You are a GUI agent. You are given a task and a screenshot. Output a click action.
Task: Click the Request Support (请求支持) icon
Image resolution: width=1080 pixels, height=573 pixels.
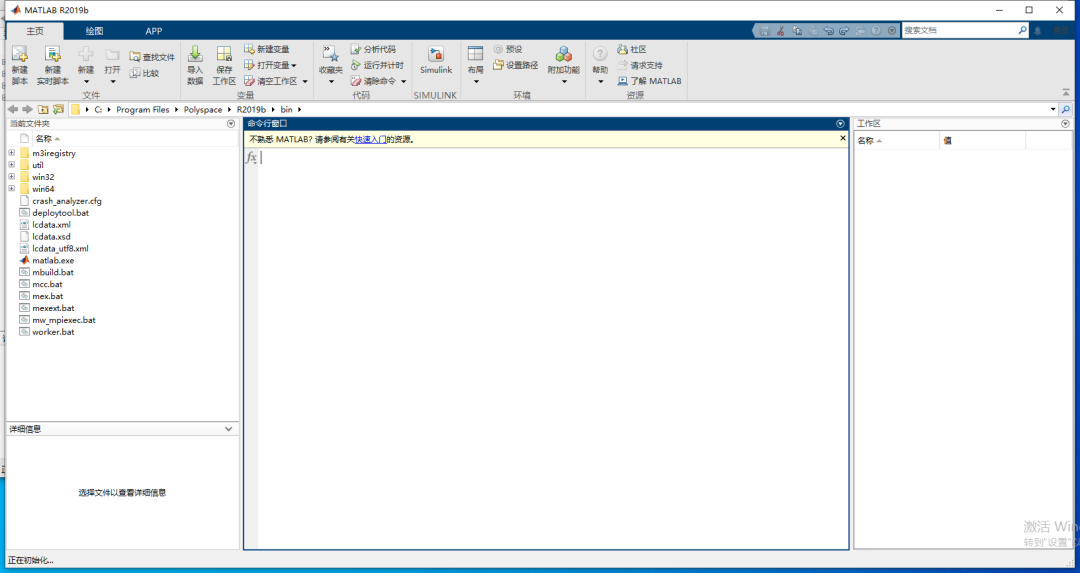pos(623,65)
